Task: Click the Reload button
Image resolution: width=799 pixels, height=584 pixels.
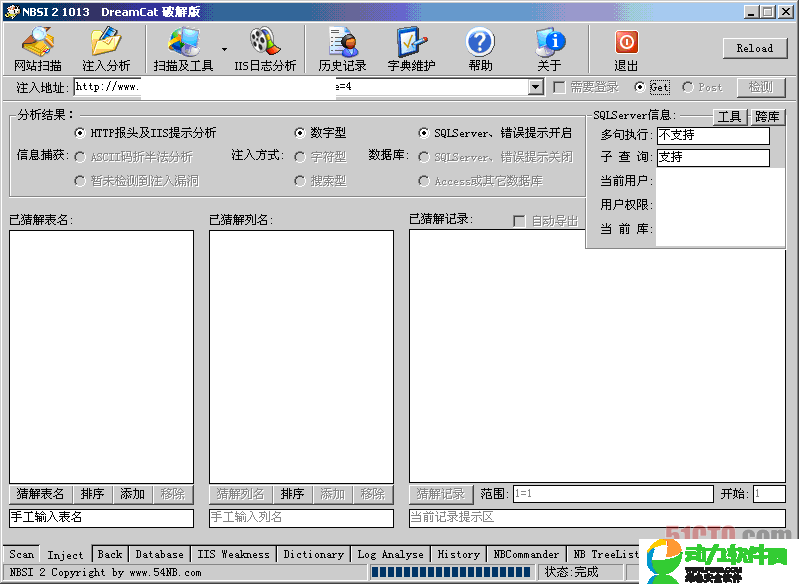Action: point(754,48)
